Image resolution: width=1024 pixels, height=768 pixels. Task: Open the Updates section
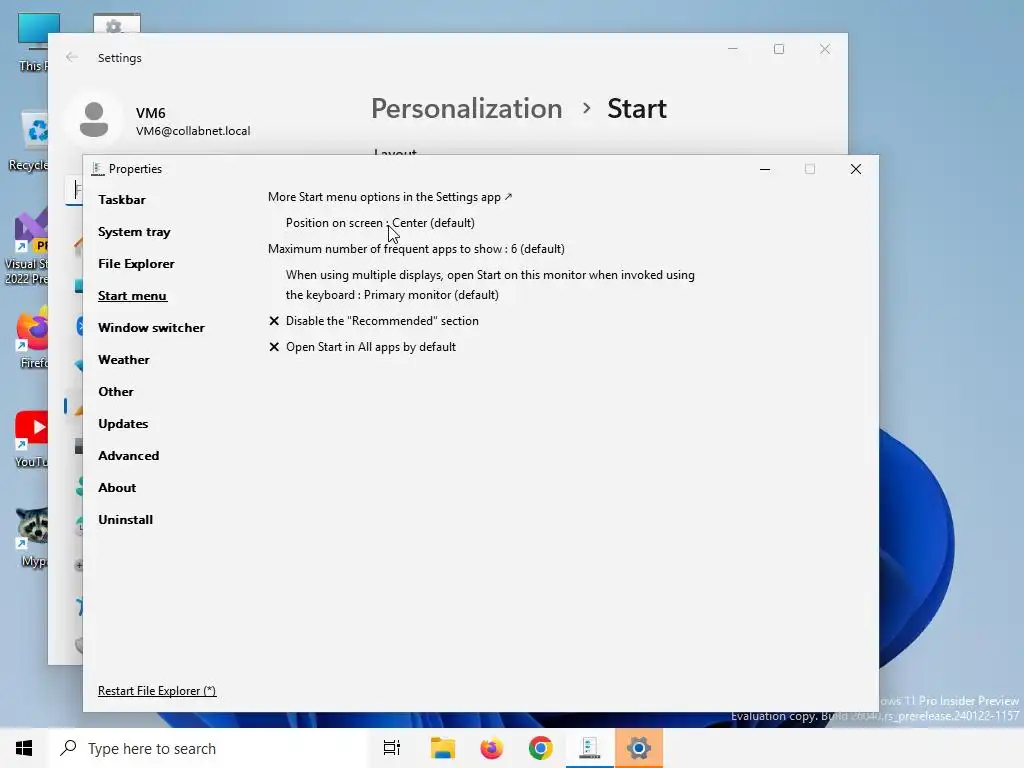123,424
